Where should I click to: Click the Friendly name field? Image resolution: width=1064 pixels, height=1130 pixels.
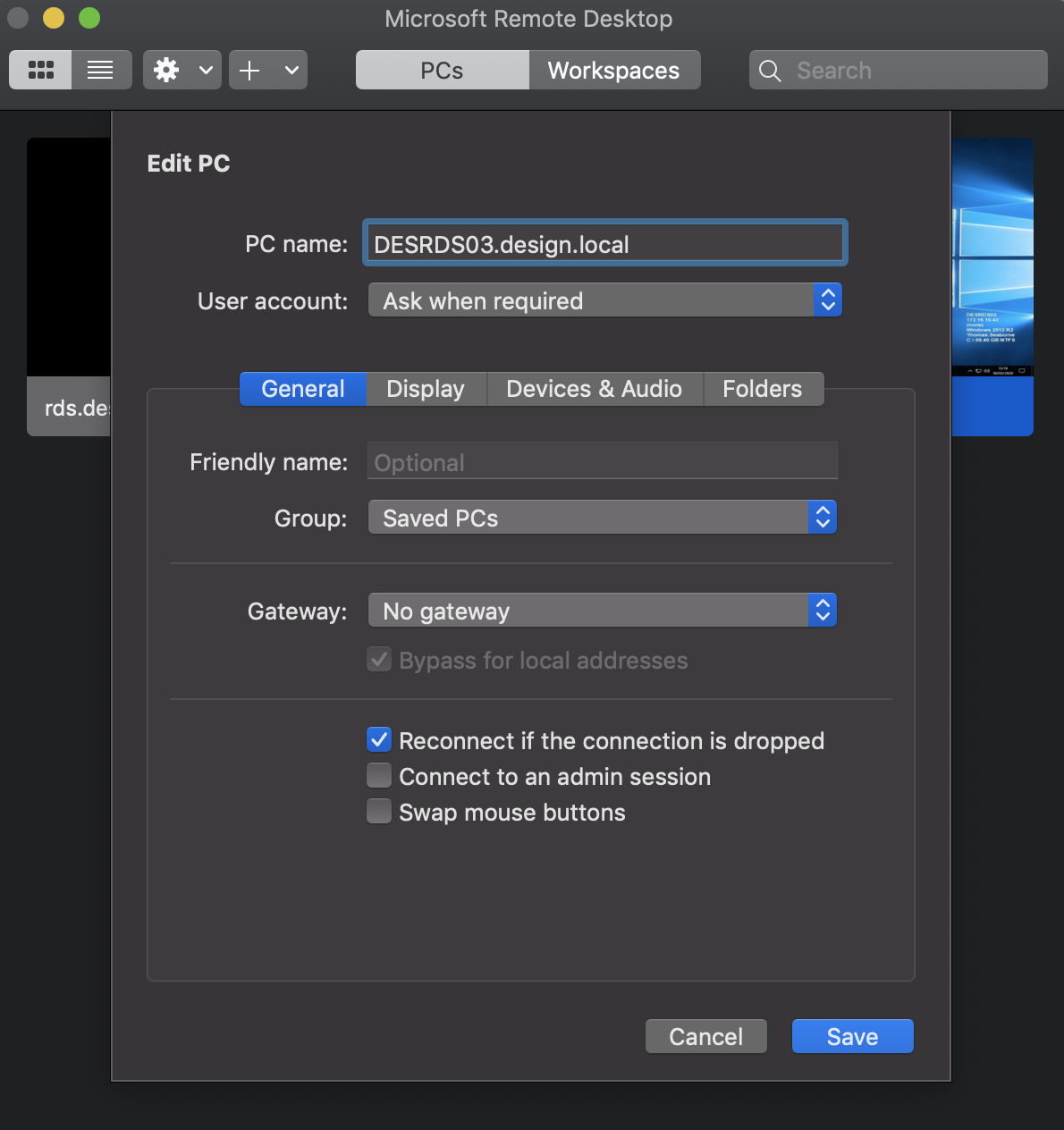603,461
